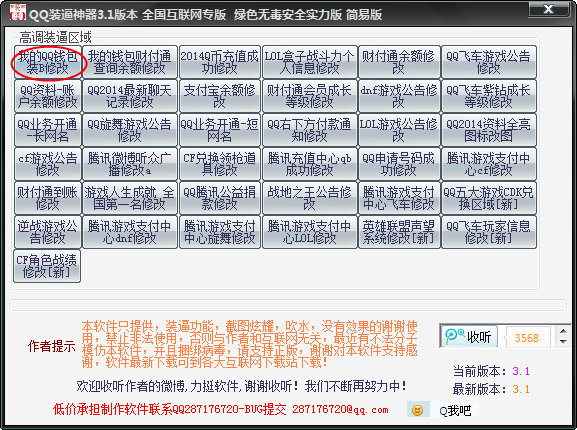Screen dimensions: 577x430
Task: Select 2014Q币充值成功修改 button
Action: [x=220, y=62]
